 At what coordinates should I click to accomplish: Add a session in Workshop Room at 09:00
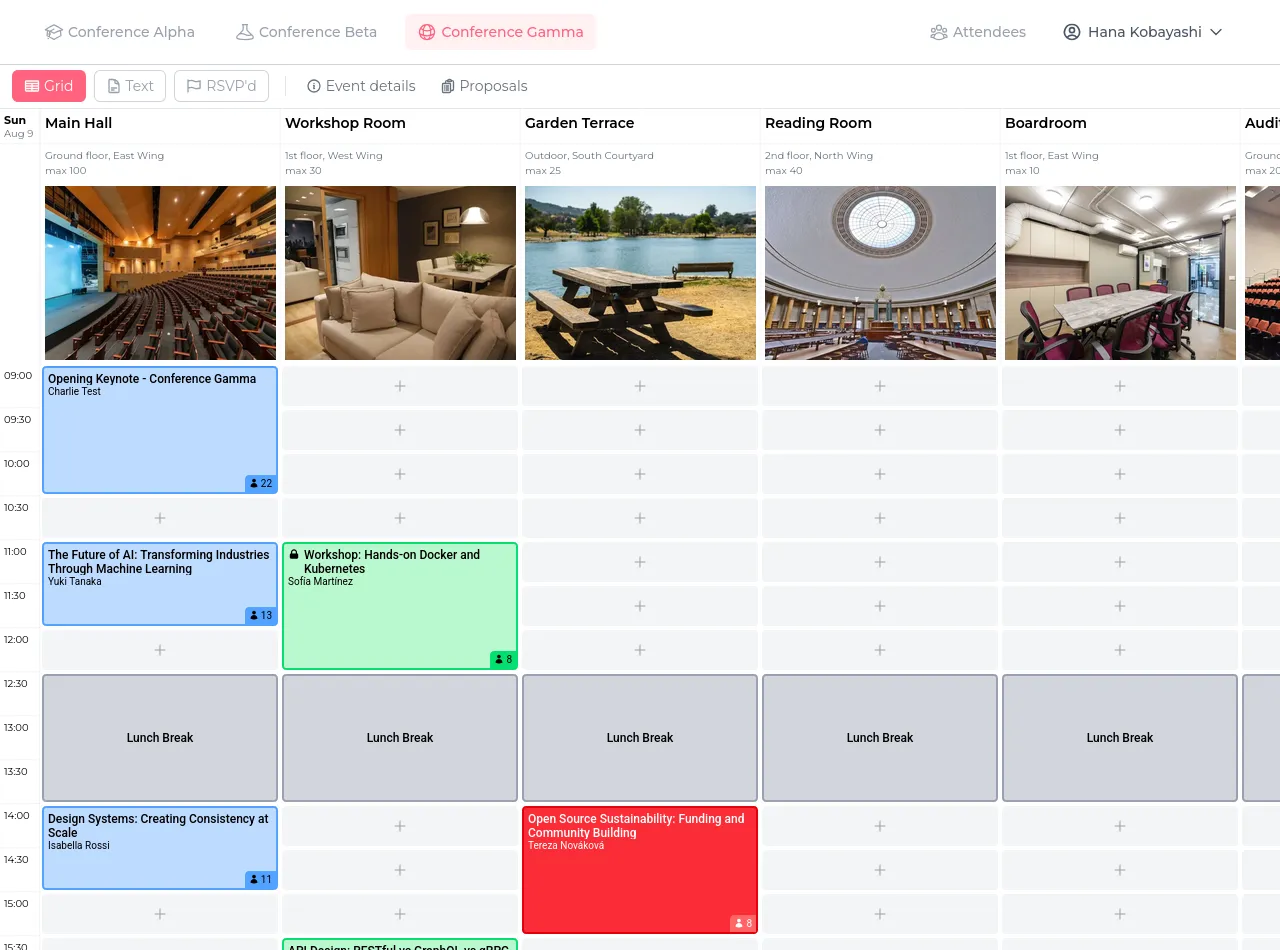click(x=400, y=386)
